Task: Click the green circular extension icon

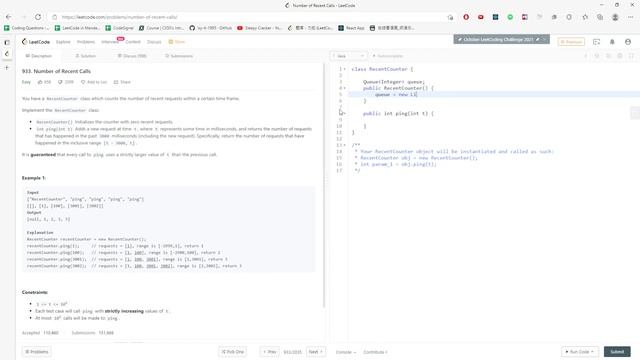Action: coord(510,17)
